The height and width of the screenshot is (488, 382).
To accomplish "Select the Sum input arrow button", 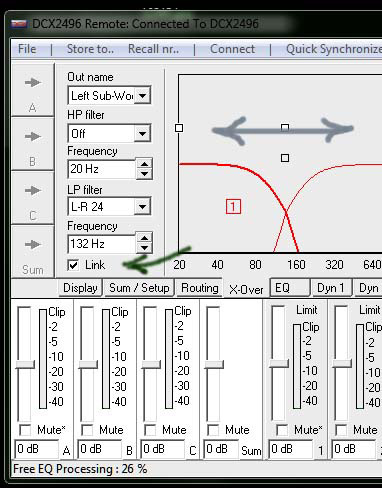I will click(x=33, y=251).
